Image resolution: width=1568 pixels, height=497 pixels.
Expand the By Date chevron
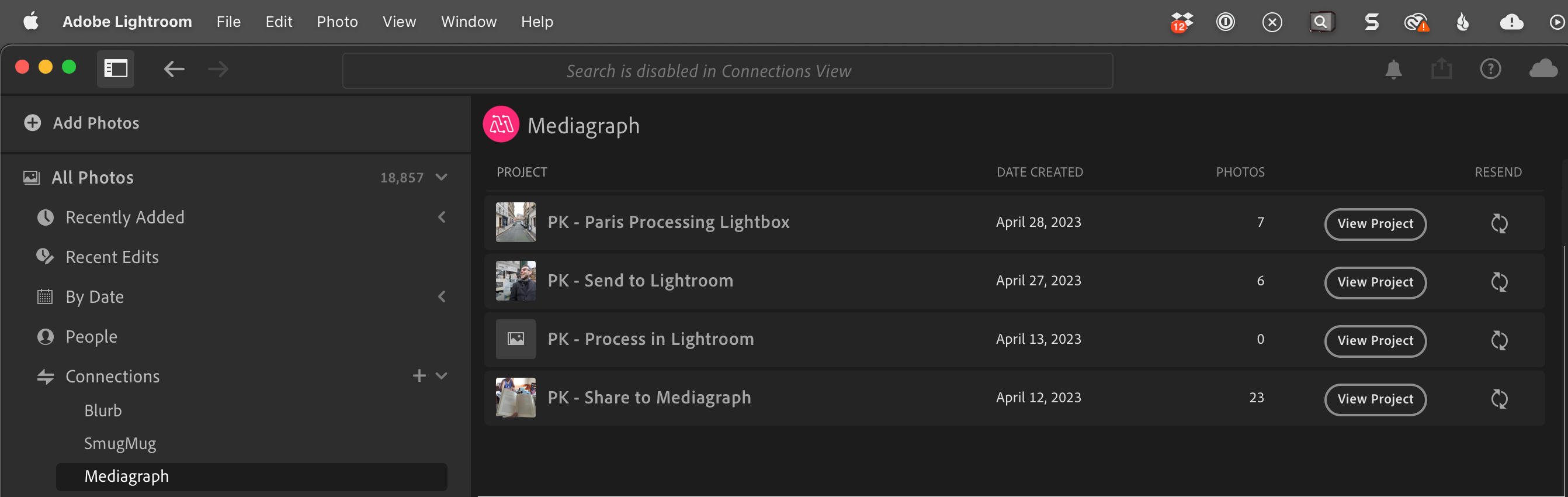point(442,296)
